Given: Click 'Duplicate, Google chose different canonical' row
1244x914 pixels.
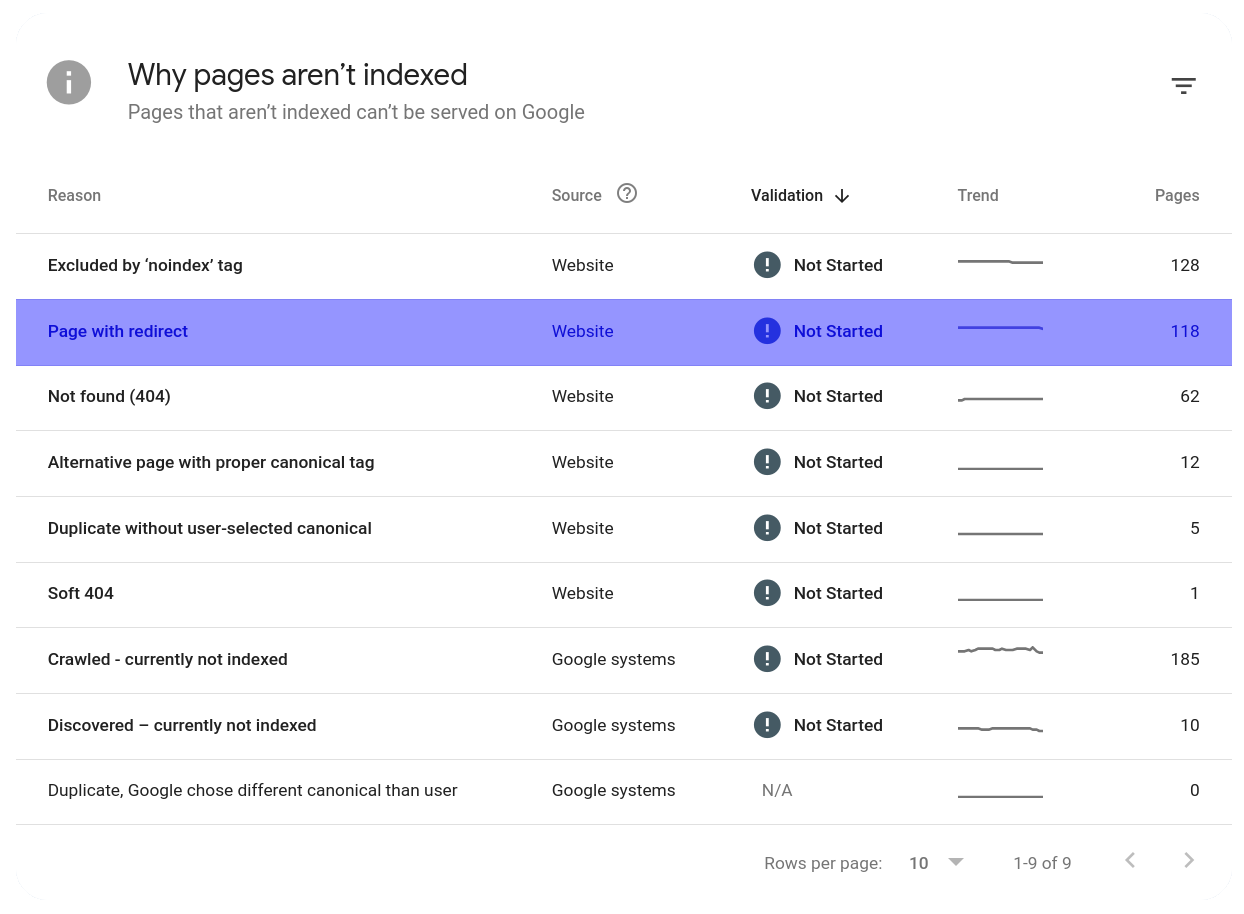Looking at the screenshot, I should pos(253,791).
